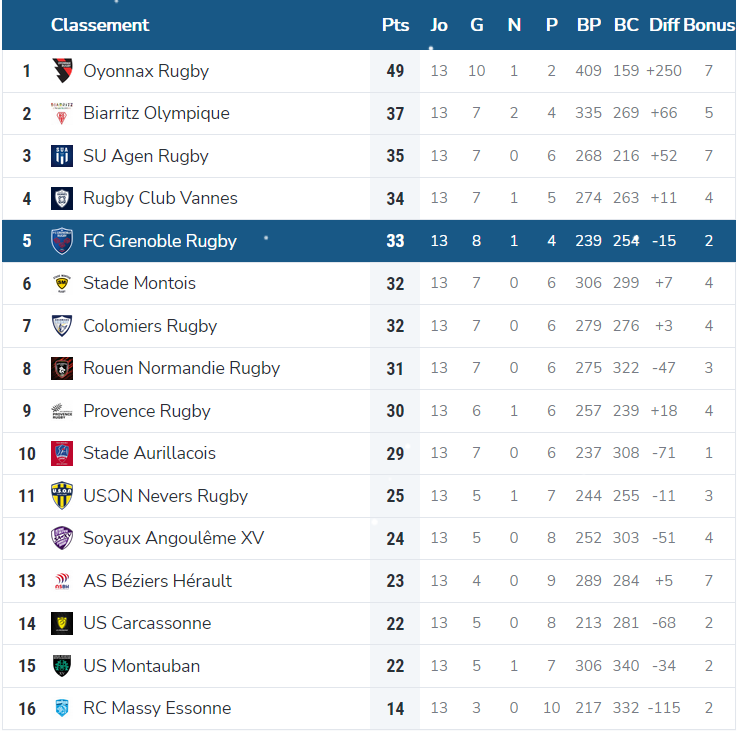Click the FC Grenoble Rugby shield logo
This screenshot has height=731, width=737.
[x=62, y=241]
